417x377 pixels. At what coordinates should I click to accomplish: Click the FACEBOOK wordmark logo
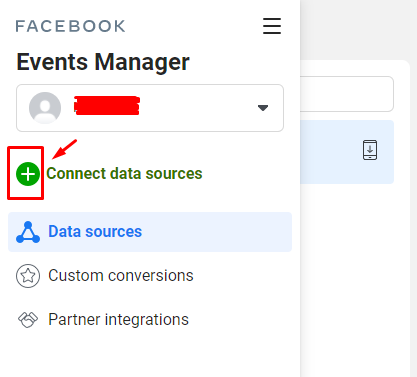pos(70,26)
